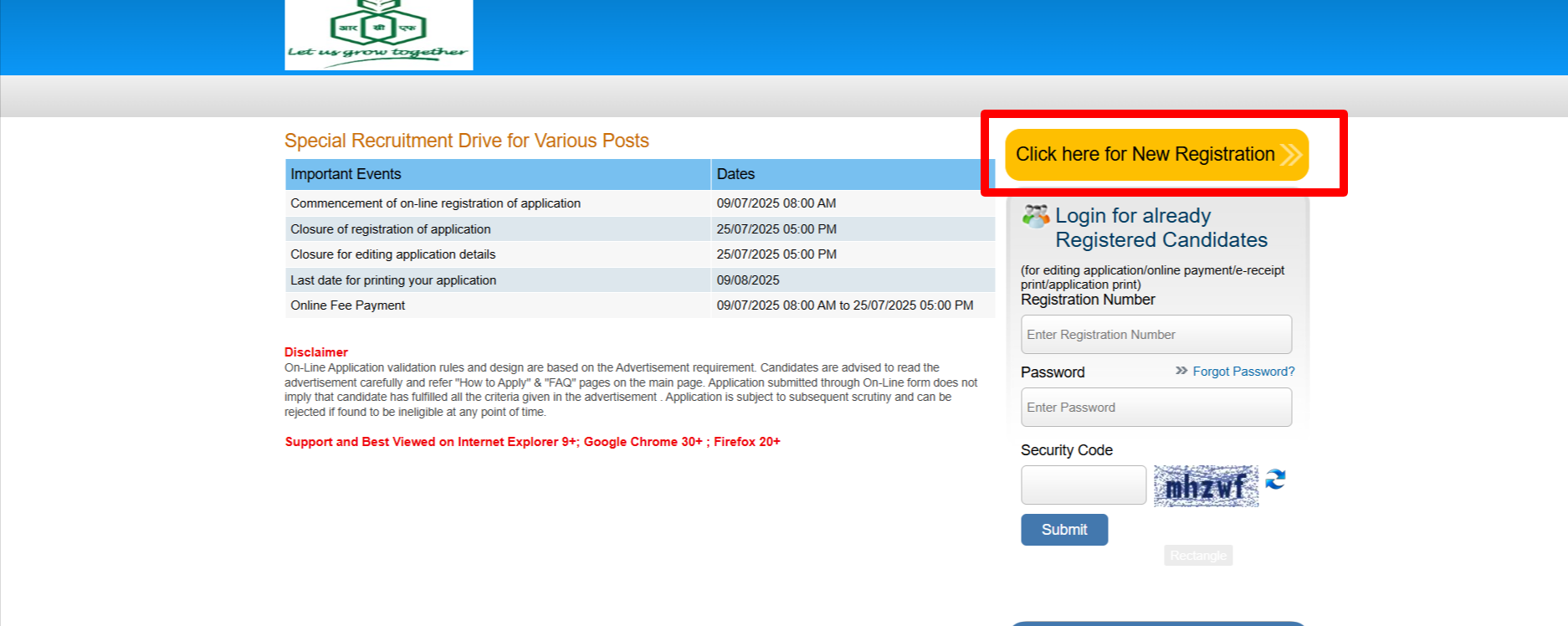Click double chevron arrows on New Registration
The width and height of the screenshot is (1568, 626).
(1290, 155)
